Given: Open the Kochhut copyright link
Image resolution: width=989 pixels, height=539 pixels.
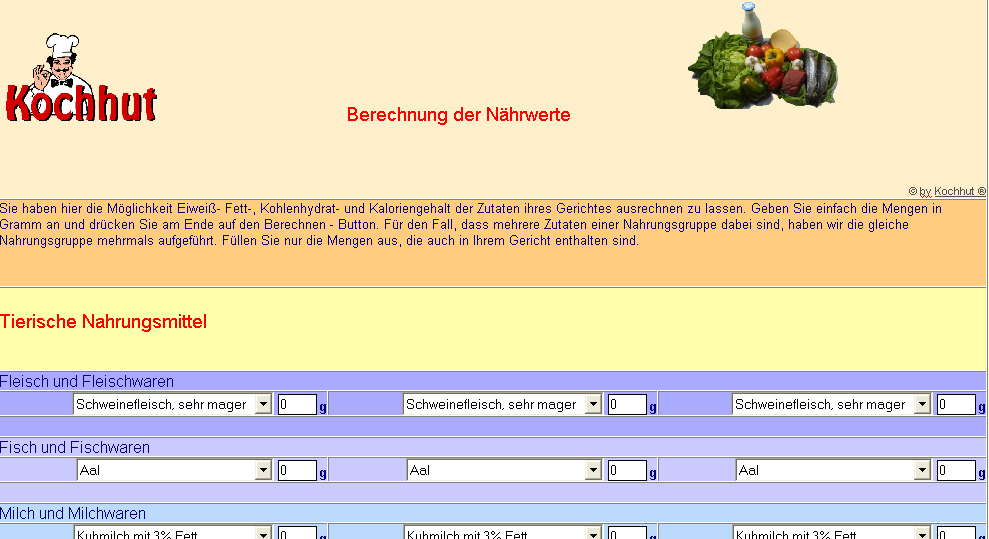Looking at the screenshot, I should click(x=953, y=191).
